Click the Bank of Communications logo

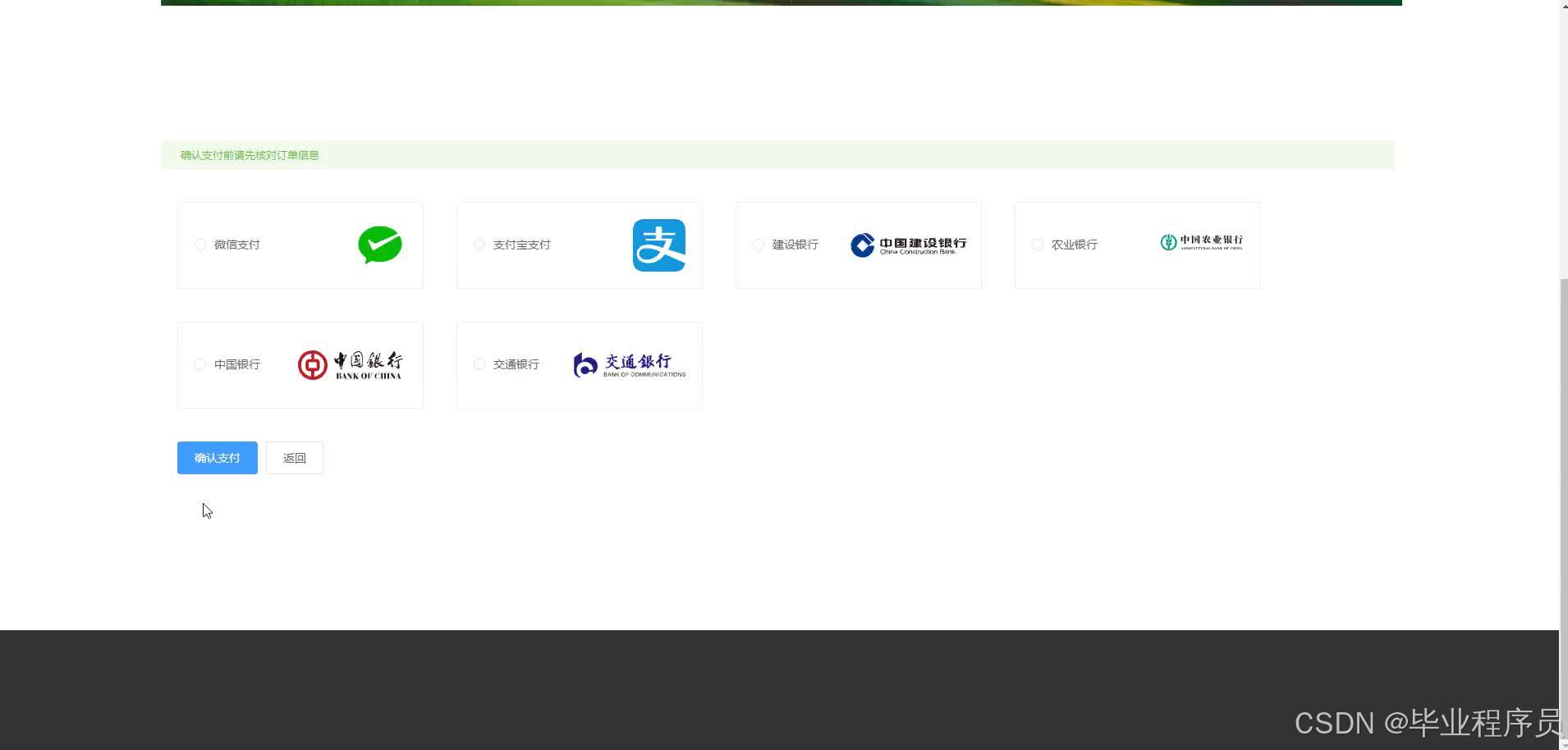(x=629, y=365)
